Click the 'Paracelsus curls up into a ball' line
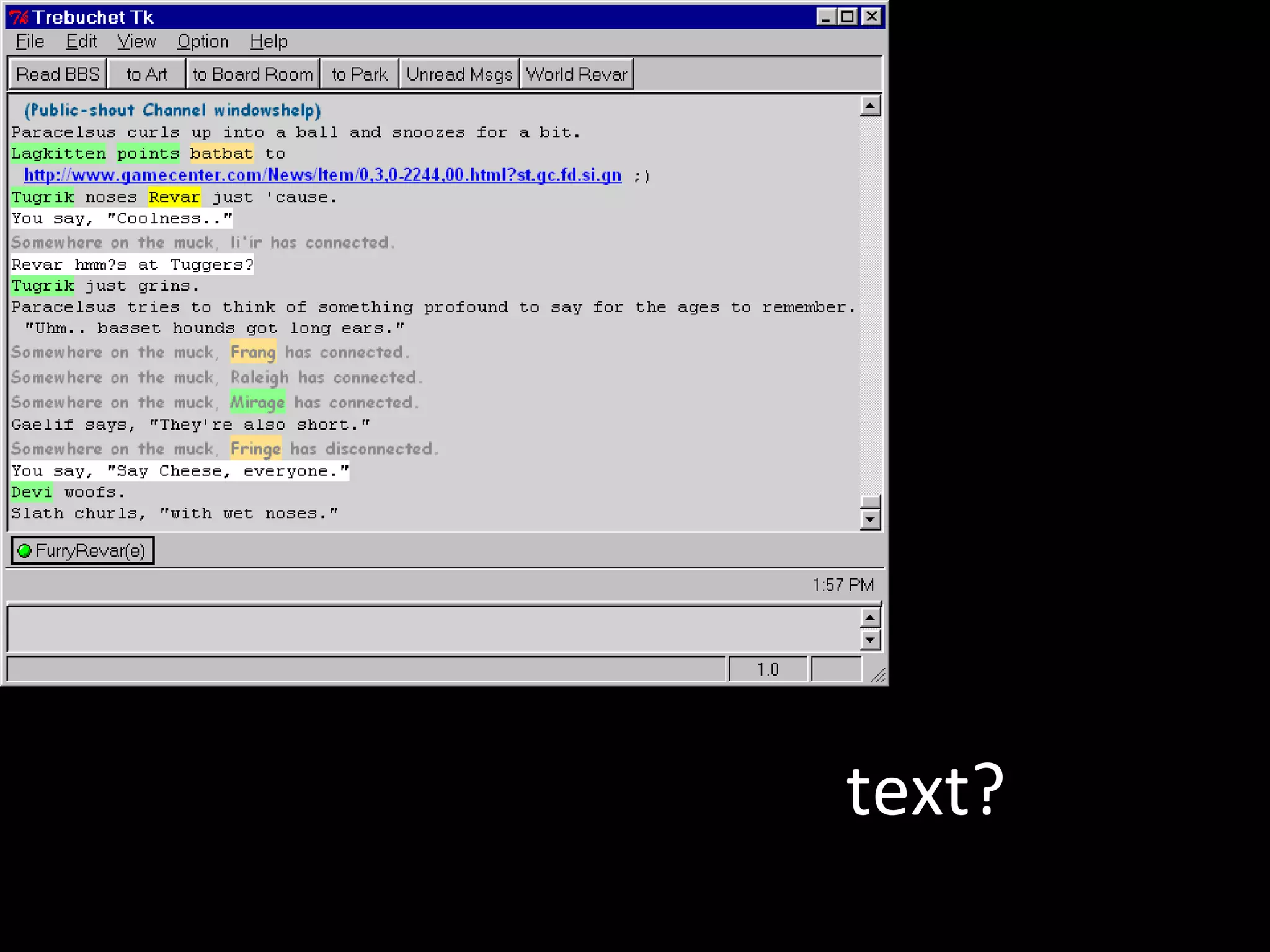1270x952 pixels. pyautogui.click(x=295, y=132)
